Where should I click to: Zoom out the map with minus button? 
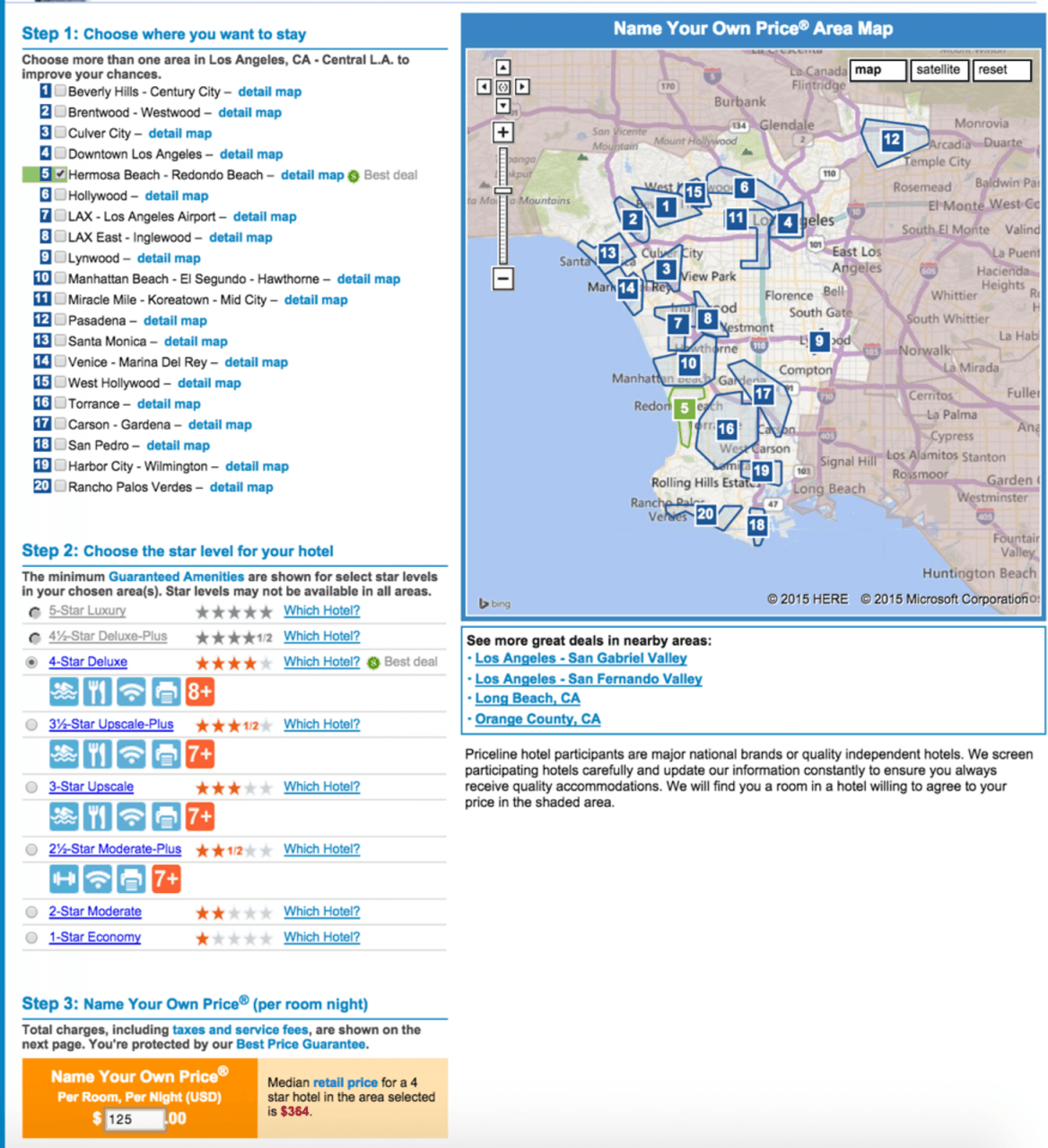click(503, 278)
